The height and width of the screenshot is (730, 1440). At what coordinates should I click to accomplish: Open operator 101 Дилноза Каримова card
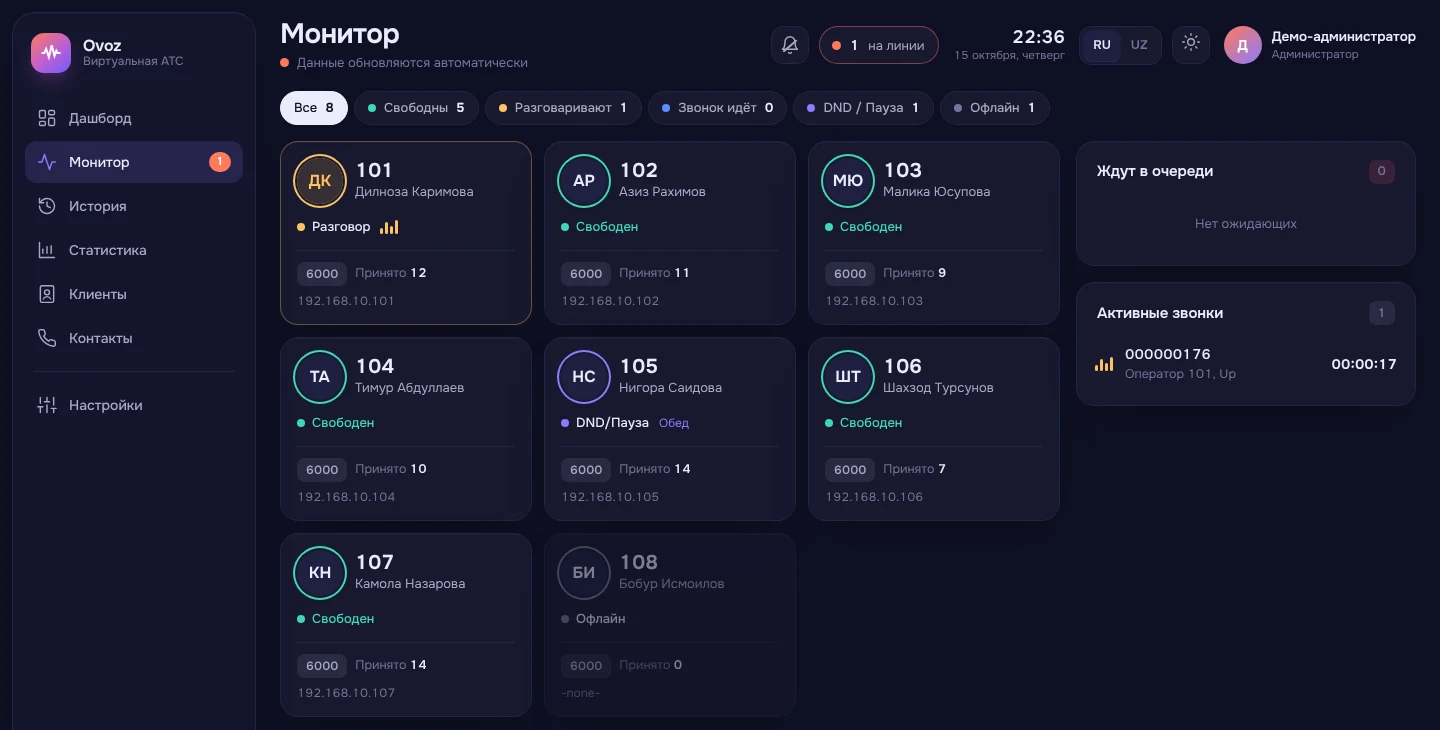[406, 233]
